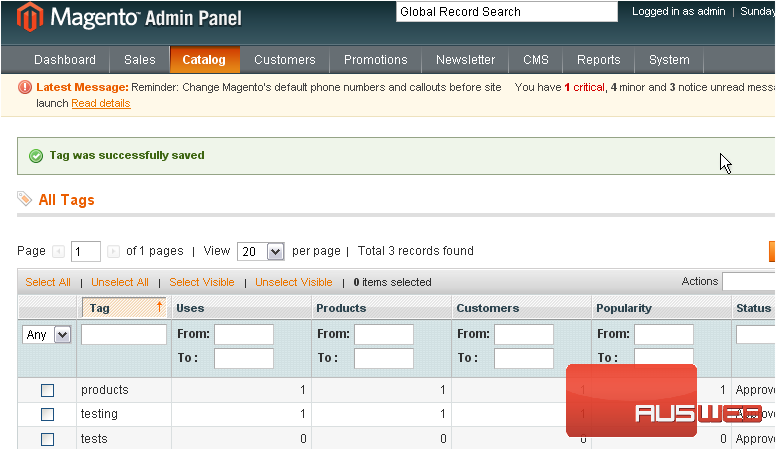Viewport: 776px width, 450px height.
Task: Click the All Tags heading tag icon
Action: [25, 200]
